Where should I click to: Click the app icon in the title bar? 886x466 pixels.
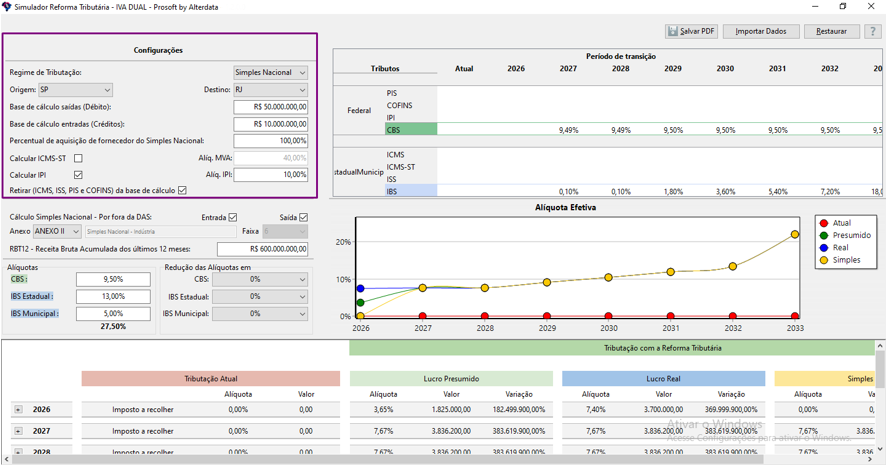click(x=8, y=7)
